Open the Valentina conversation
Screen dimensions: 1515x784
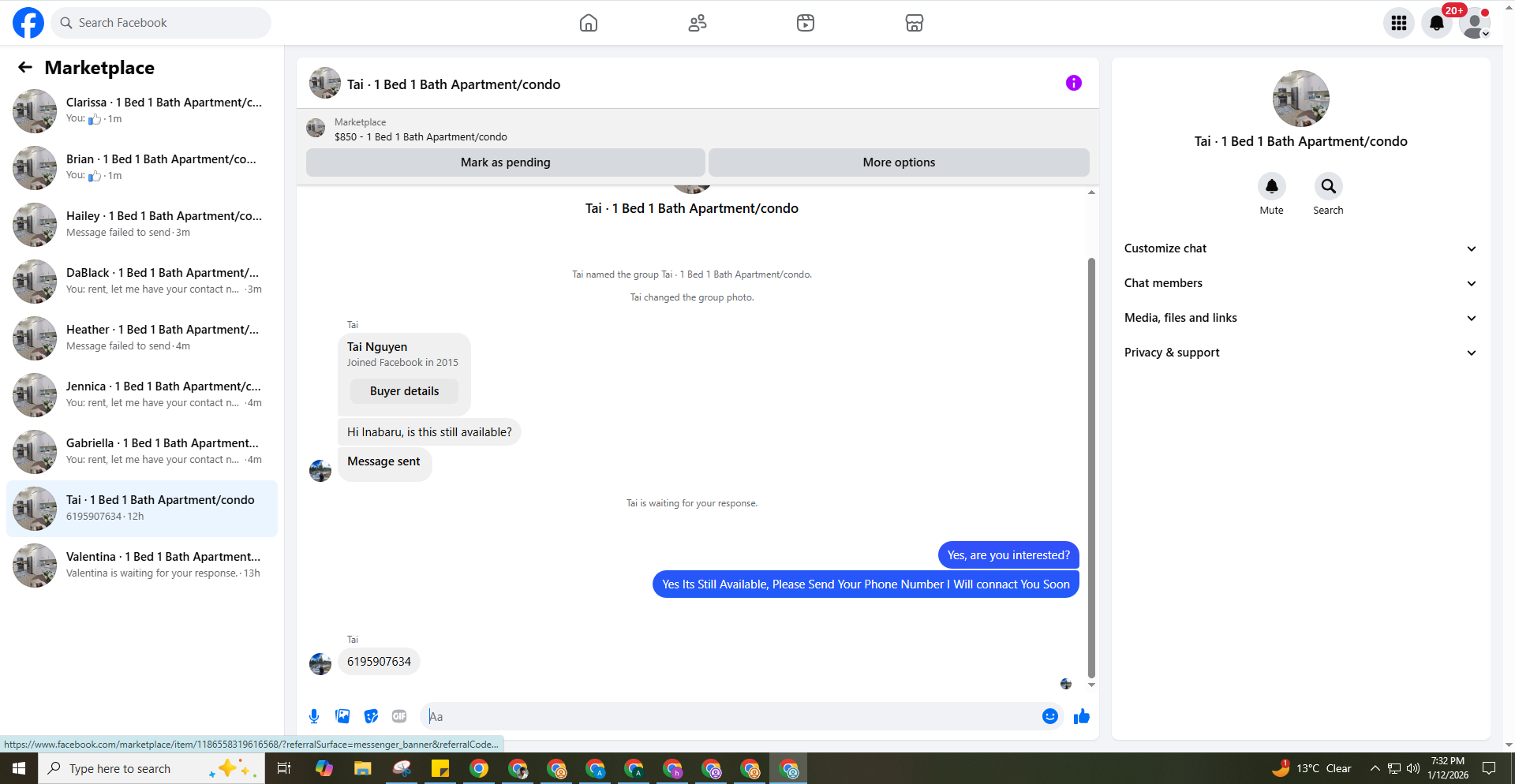coord(142,566)
